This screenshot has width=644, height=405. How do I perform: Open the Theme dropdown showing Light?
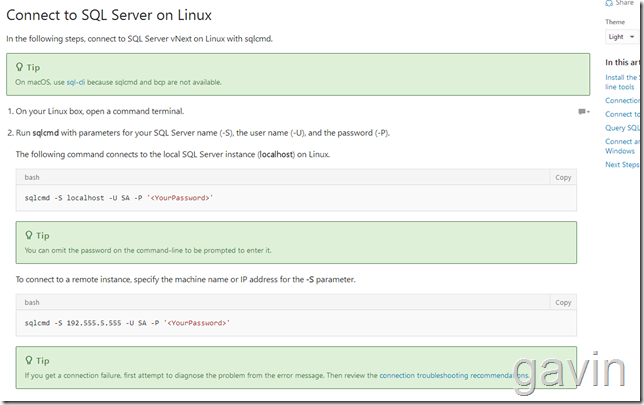(621, 37)
